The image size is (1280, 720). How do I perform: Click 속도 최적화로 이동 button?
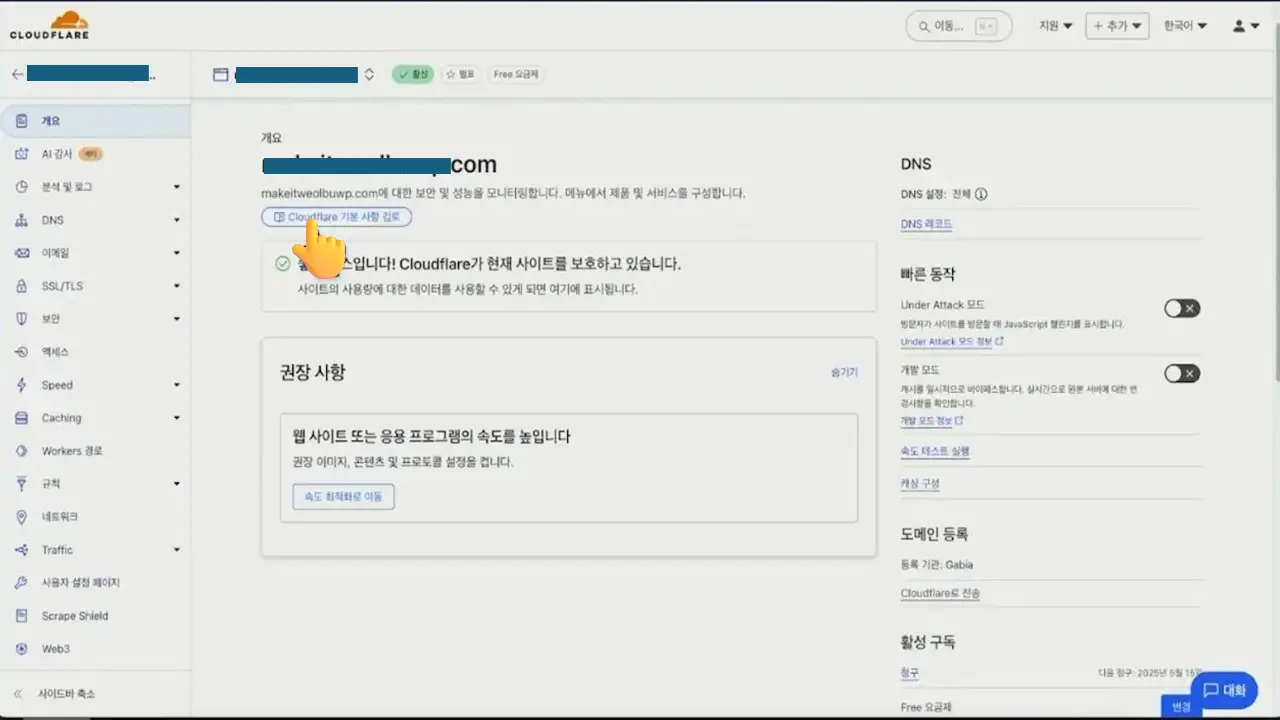[x=343, y=497]
